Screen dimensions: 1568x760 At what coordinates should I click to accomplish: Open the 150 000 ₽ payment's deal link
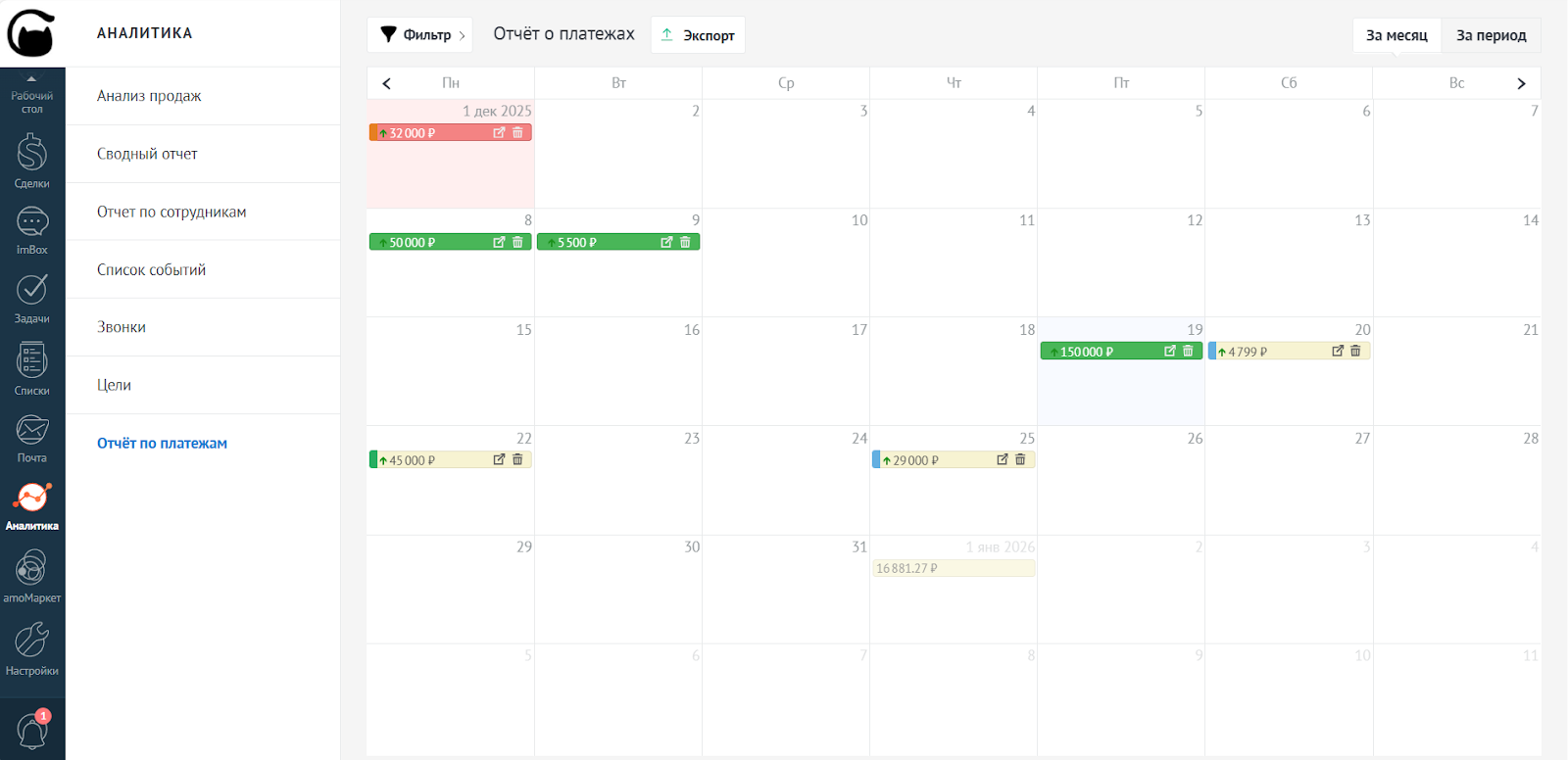coord(1169,351)
